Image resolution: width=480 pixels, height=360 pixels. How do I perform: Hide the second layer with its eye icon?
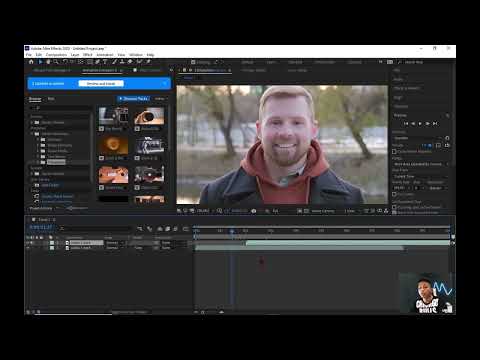click(x=28, y=248)
